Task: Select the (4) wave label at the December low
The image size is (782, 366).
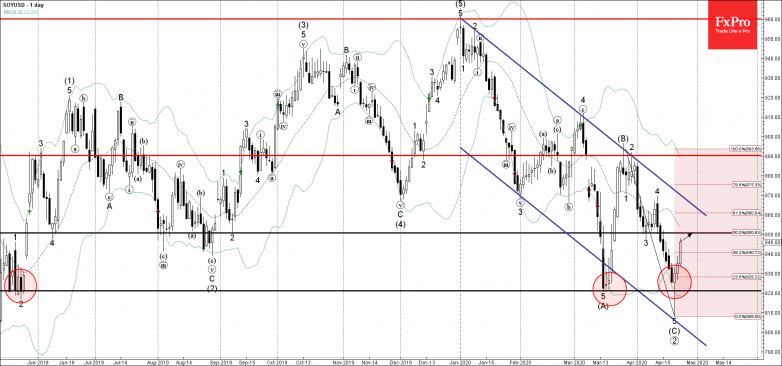Action: coord(400,224)
